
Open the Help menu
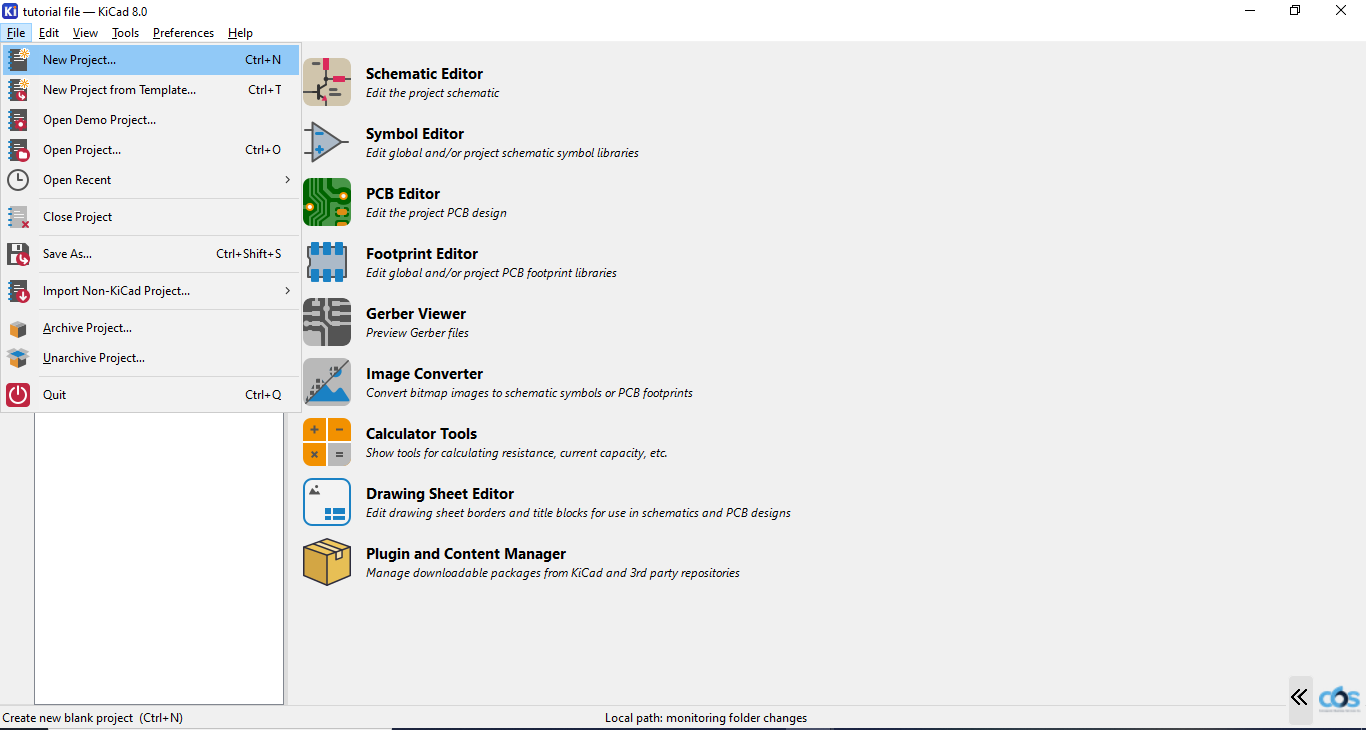click(x=240, y=33)
